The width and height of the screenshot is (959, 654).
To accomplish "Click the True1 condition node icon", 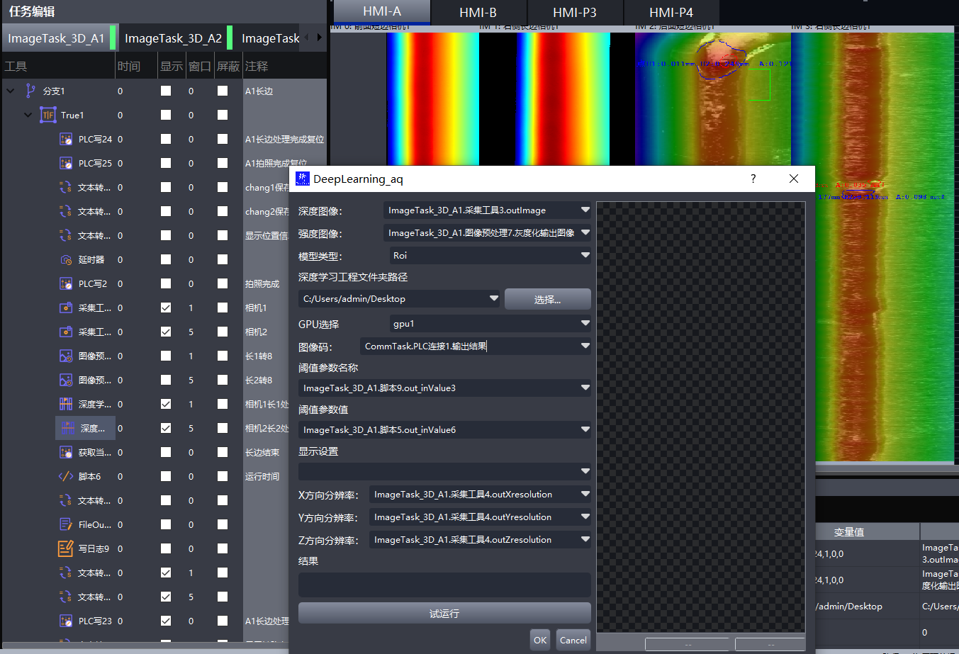I will [48, 115].
